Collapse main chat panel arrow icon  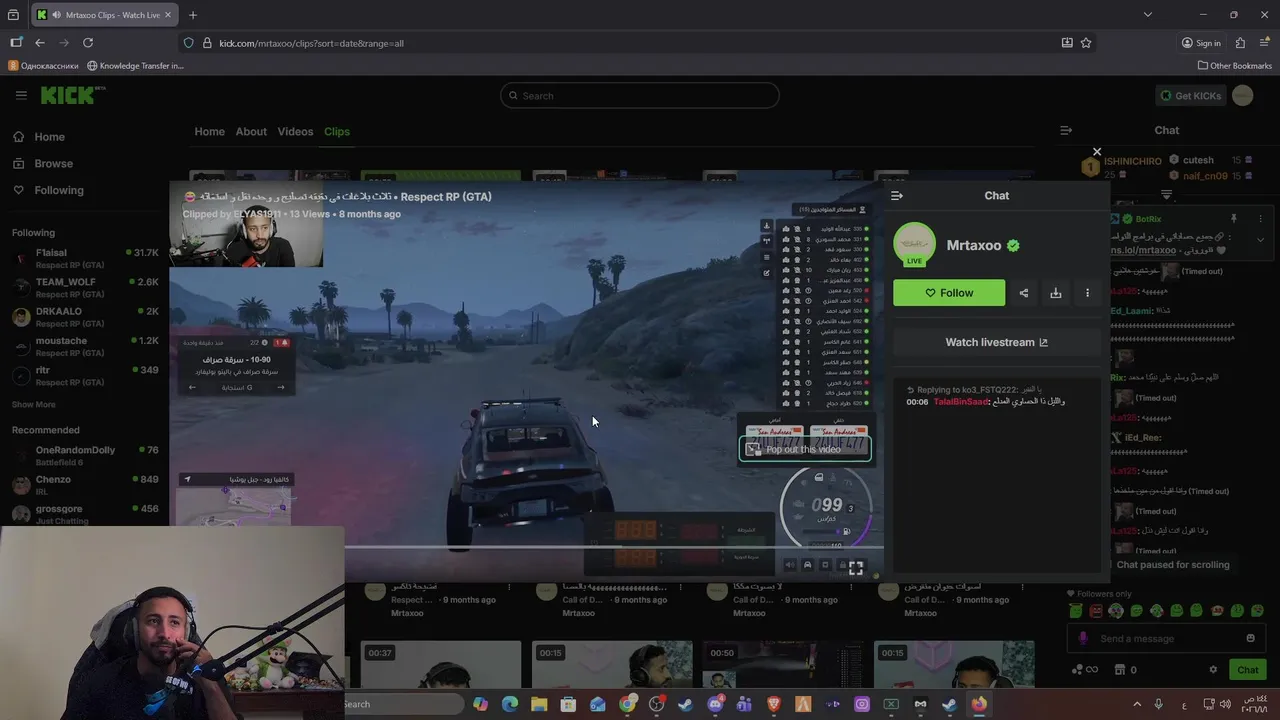coord(1066,130)
